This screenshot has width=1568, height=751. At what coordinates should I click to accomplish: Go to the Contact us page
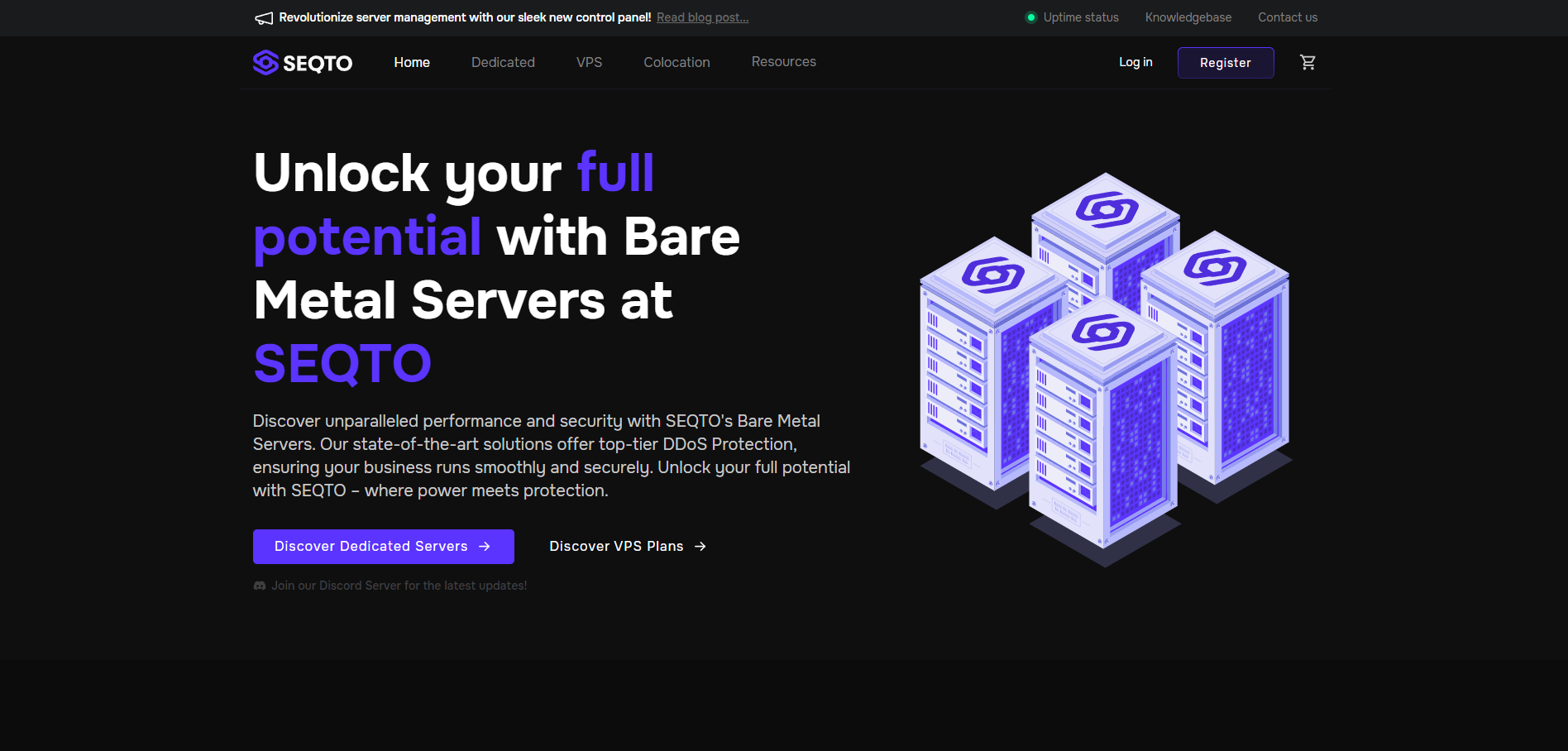(x=1287, y=17)
